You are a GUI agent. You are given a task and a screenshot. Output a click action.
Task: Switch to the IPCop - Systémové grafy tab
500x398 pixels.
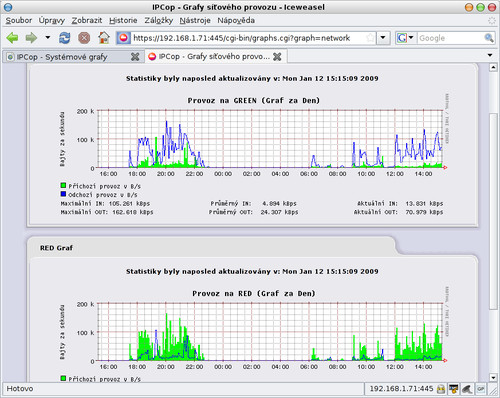tap(73, 57)
